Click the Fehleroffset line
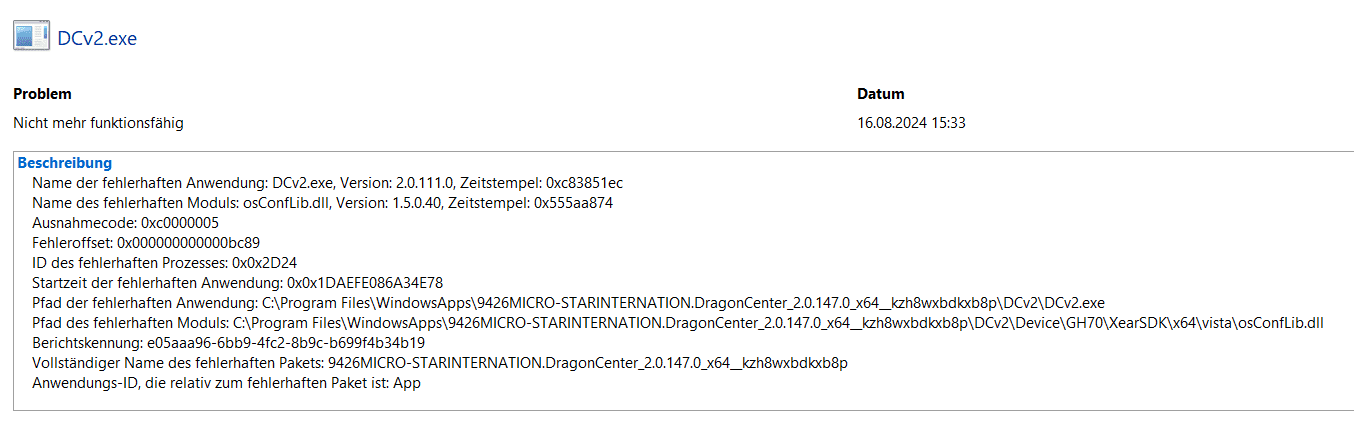The image size is (1354, 429). (146, 243)
